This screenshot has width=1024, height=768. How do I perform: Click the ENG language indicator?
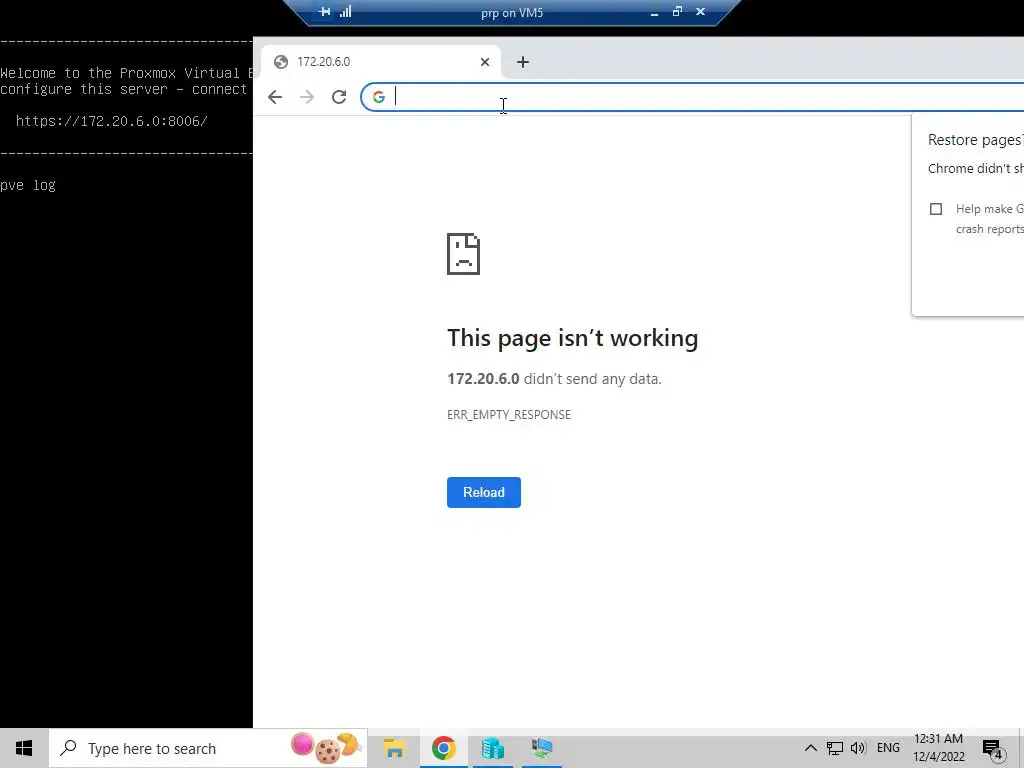click(888, 748)
